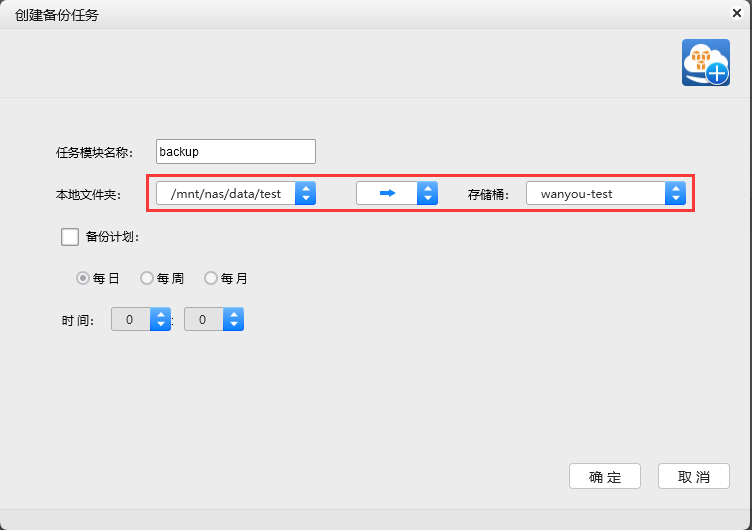Click the cloud backup icon with plus sign
The image size is (752, 530).
705,63
